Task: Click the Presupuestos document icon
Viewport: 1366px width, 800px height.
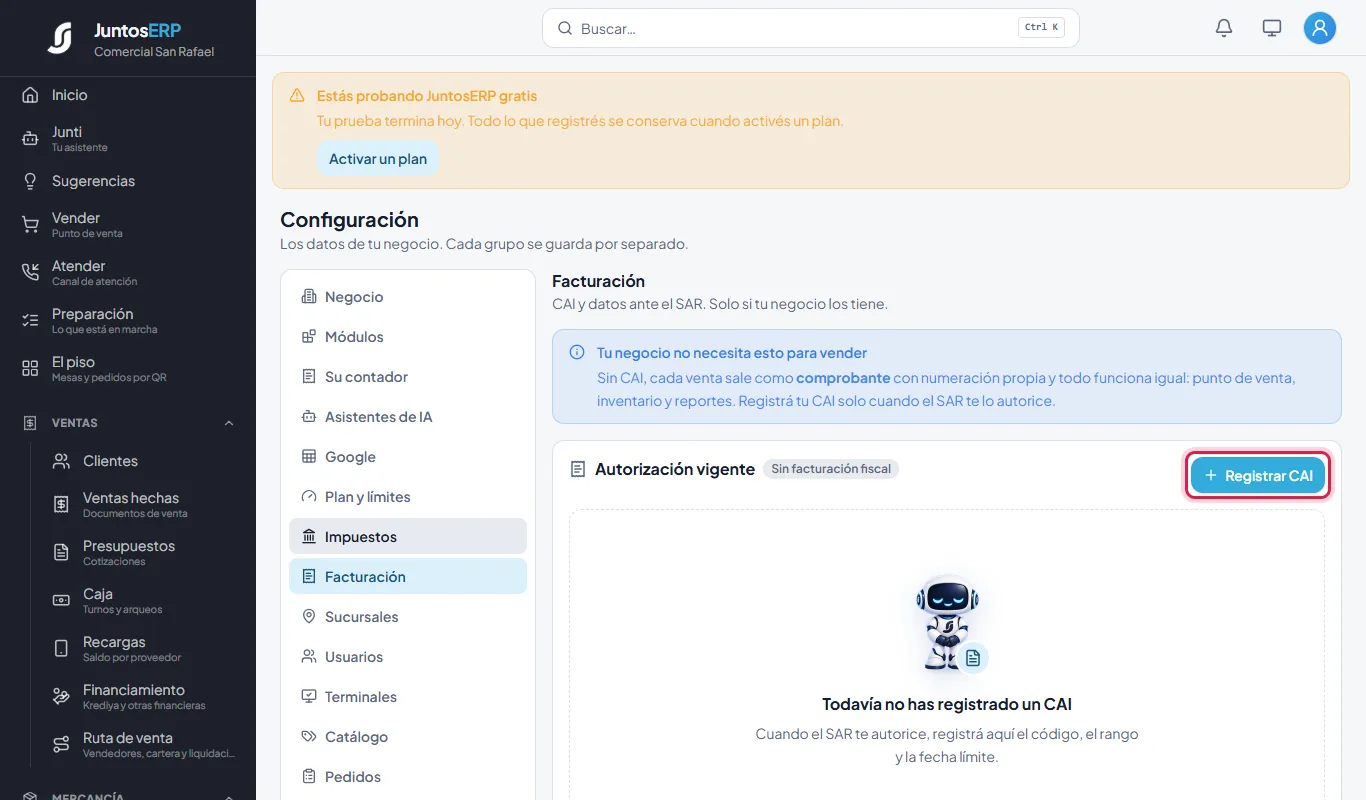Action: 61,553
